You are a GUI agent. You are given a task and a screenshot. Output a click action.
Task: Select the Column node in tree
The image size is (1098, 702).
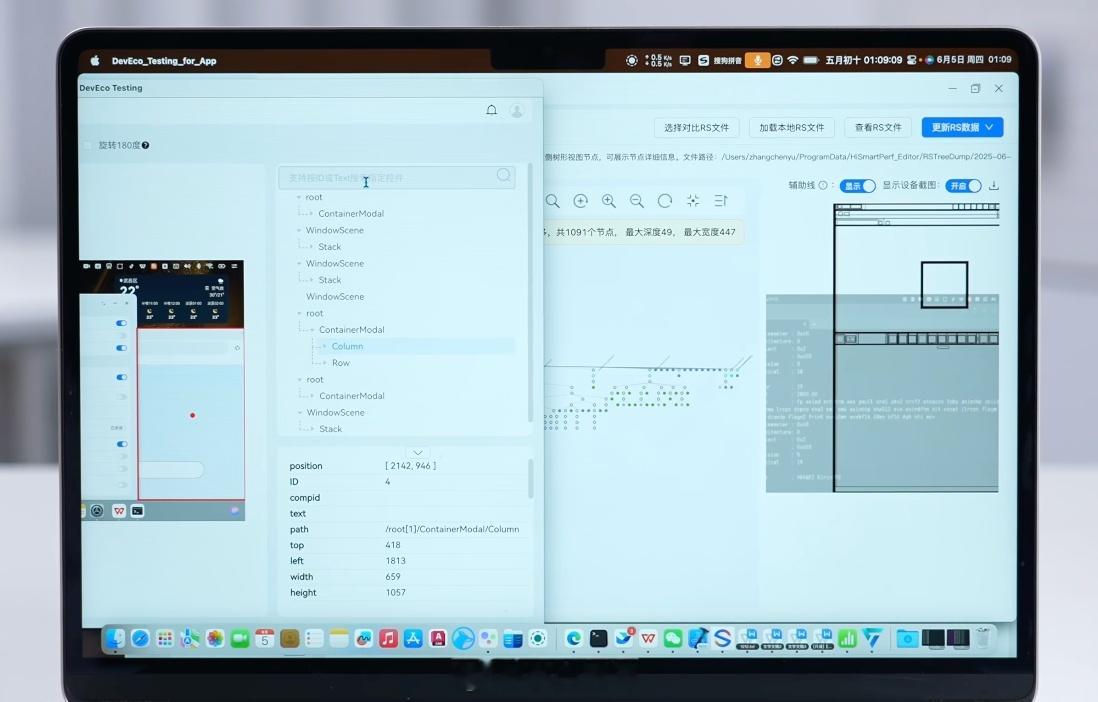[x=347, y=346]
